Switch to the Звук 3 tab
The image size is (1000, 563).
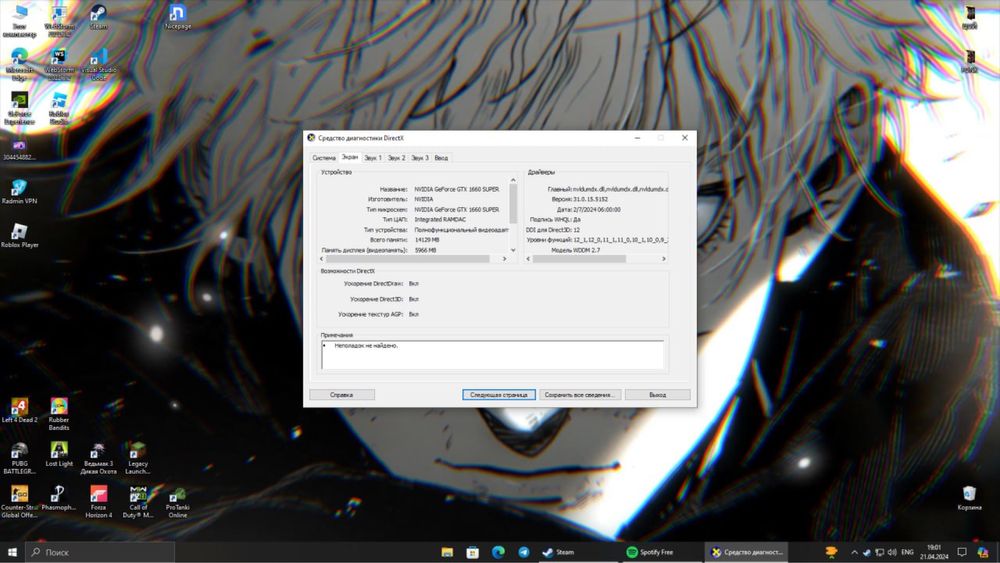click(420, 157)
